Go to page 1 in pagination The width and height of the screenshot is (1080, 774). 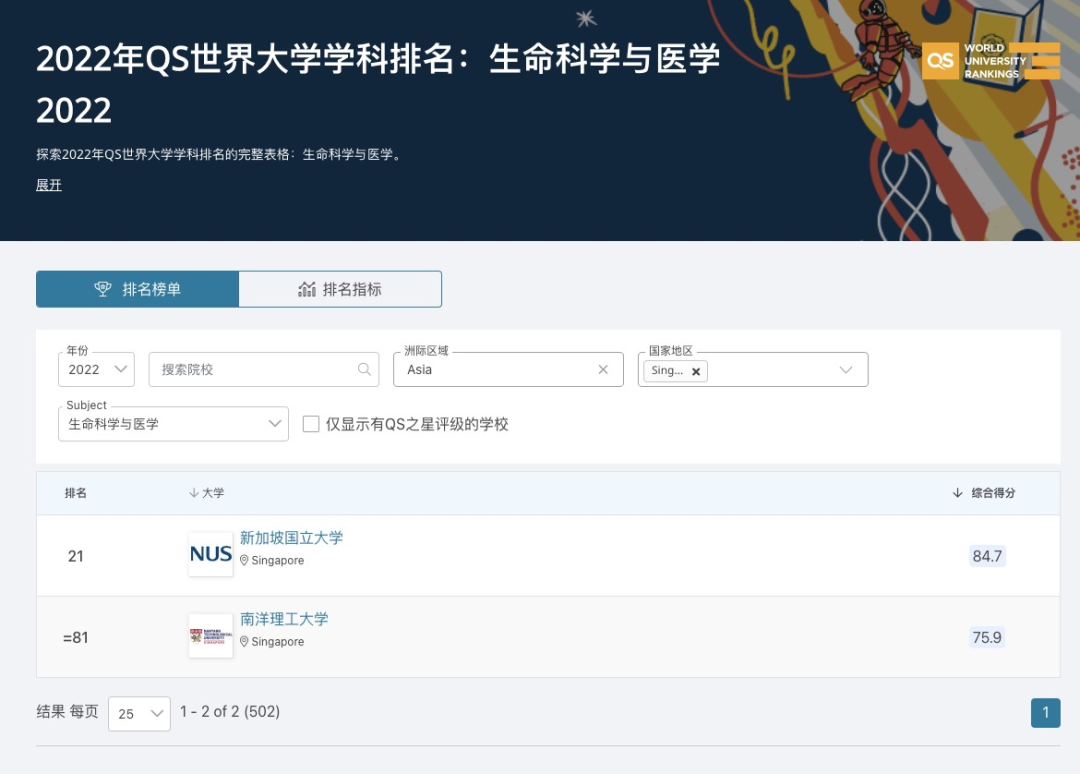(x=1046, y=713)
